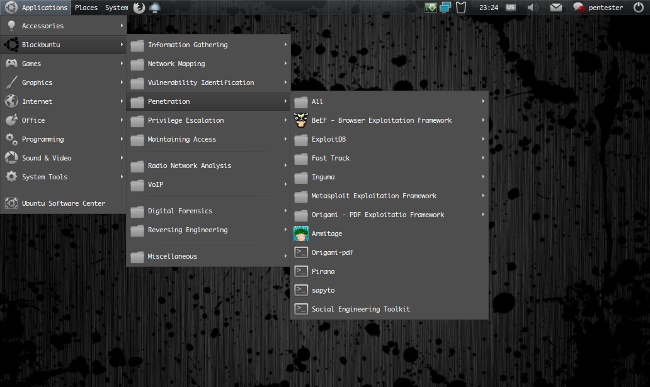The image size is (650, 387).
Task: Launch the Firefox shortcut in top panel
Action: click(139, 7)
